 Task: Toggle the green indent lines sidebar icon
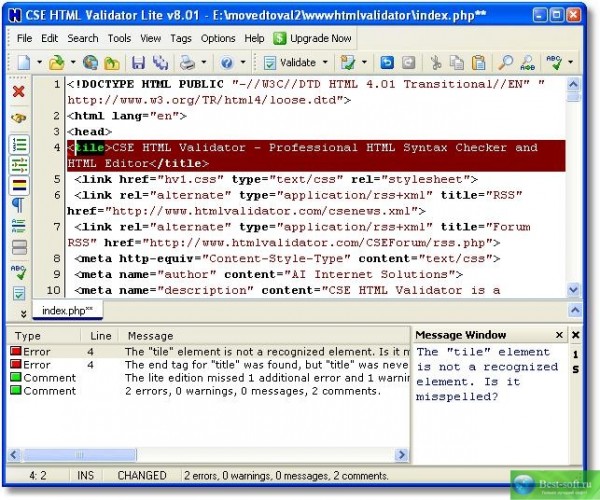19,165
